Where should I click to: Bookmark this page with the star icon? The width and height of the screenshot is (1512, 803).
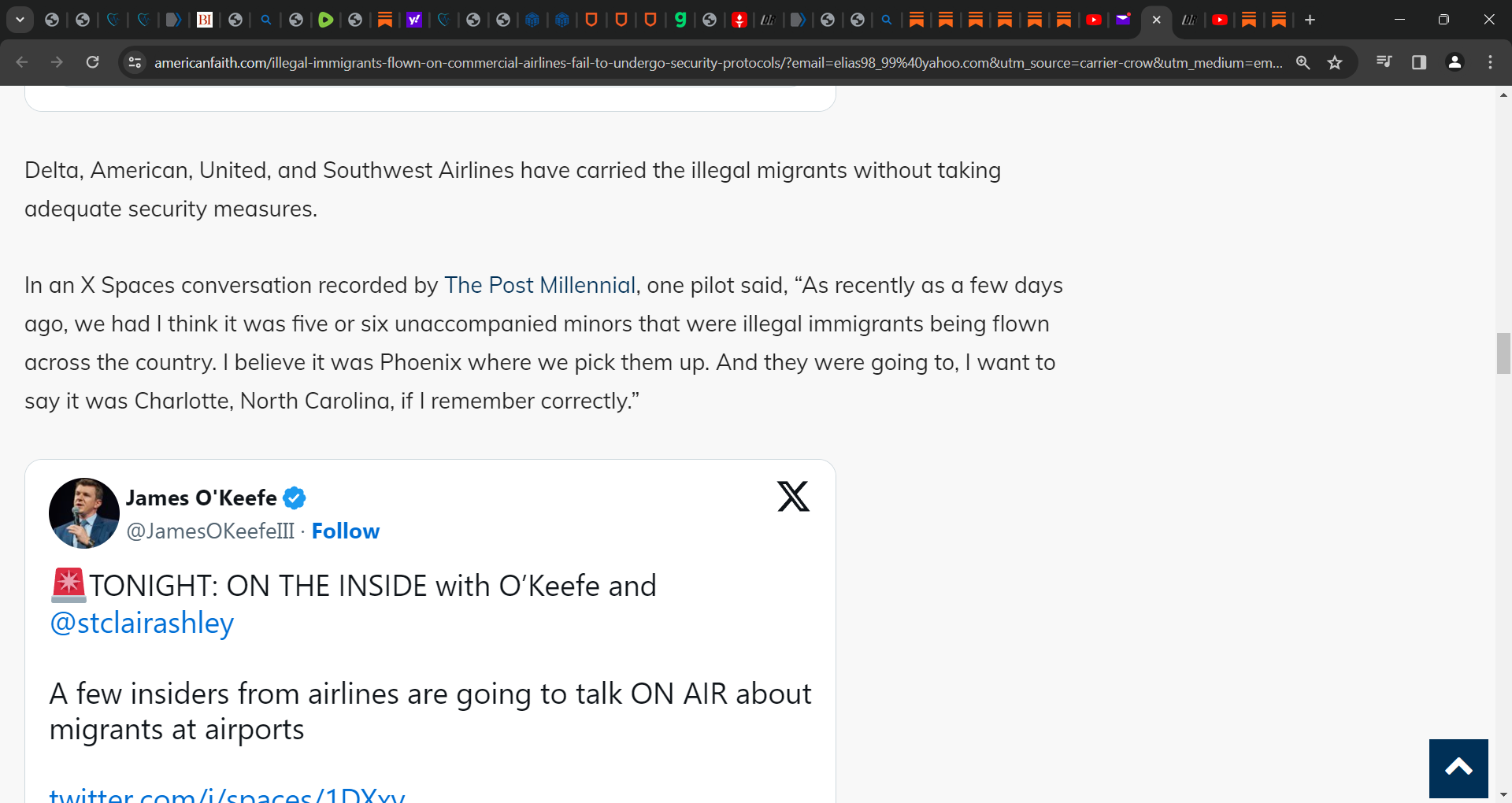[1335, 62]
